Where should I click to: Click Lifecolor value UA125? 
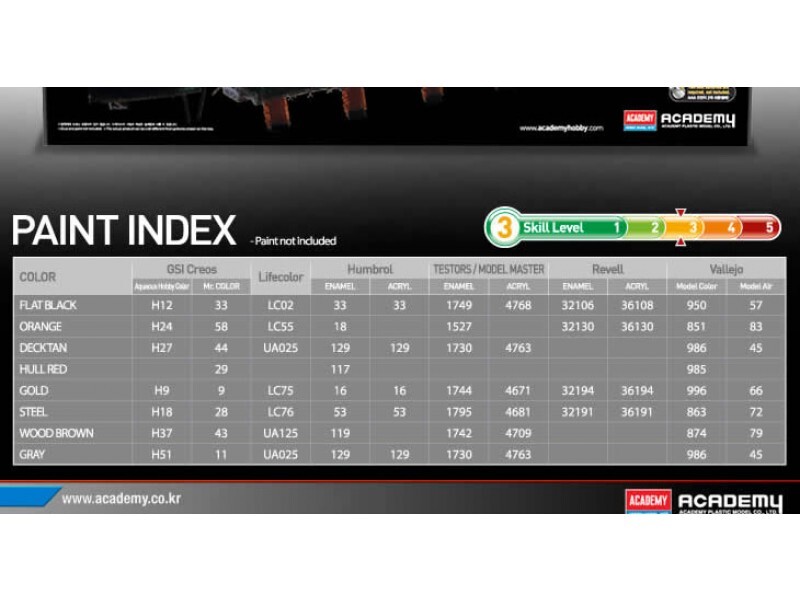(x=281, y=433)
